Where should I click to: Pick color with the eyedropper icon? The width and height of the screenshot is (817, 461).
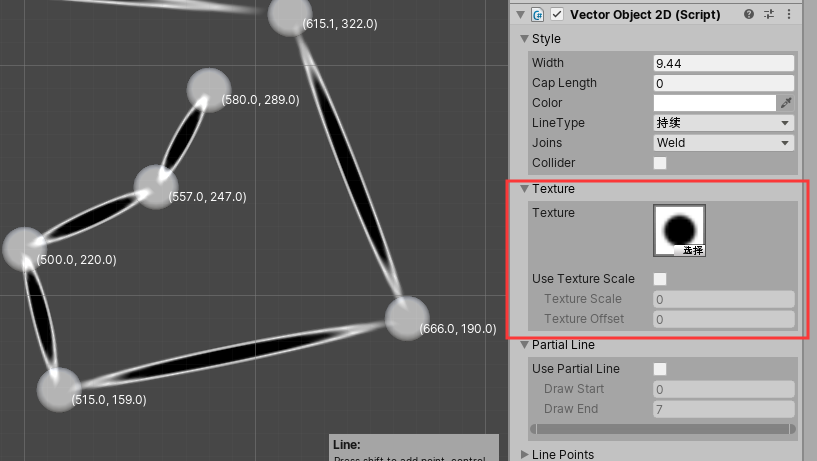(786, 103)
